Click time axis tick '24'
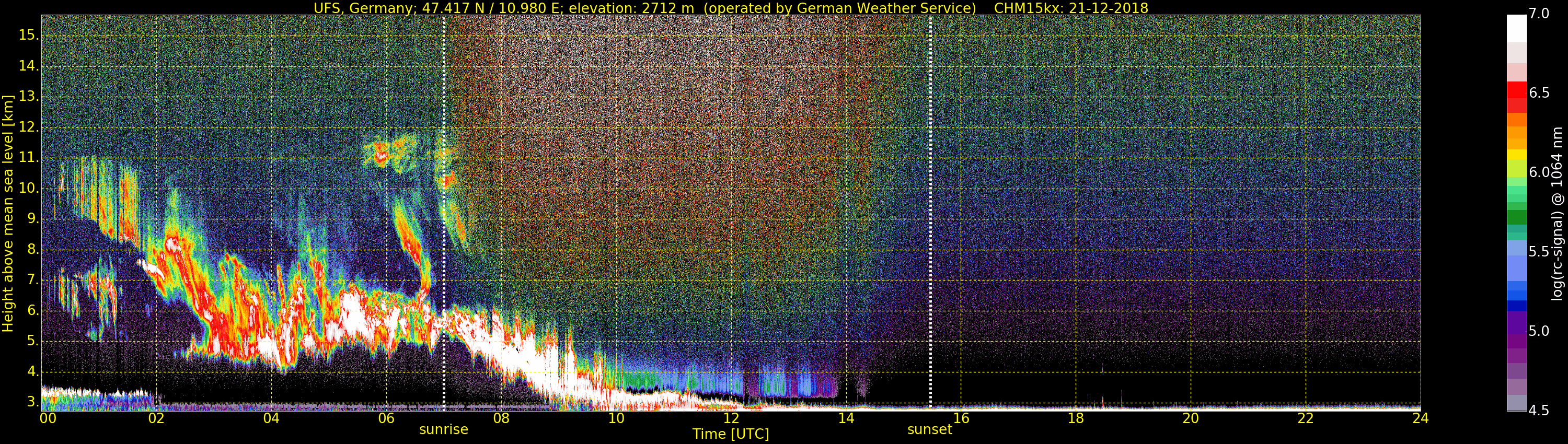The image size is (1568, 444). pyautogui.click(x=1421, y=418)
